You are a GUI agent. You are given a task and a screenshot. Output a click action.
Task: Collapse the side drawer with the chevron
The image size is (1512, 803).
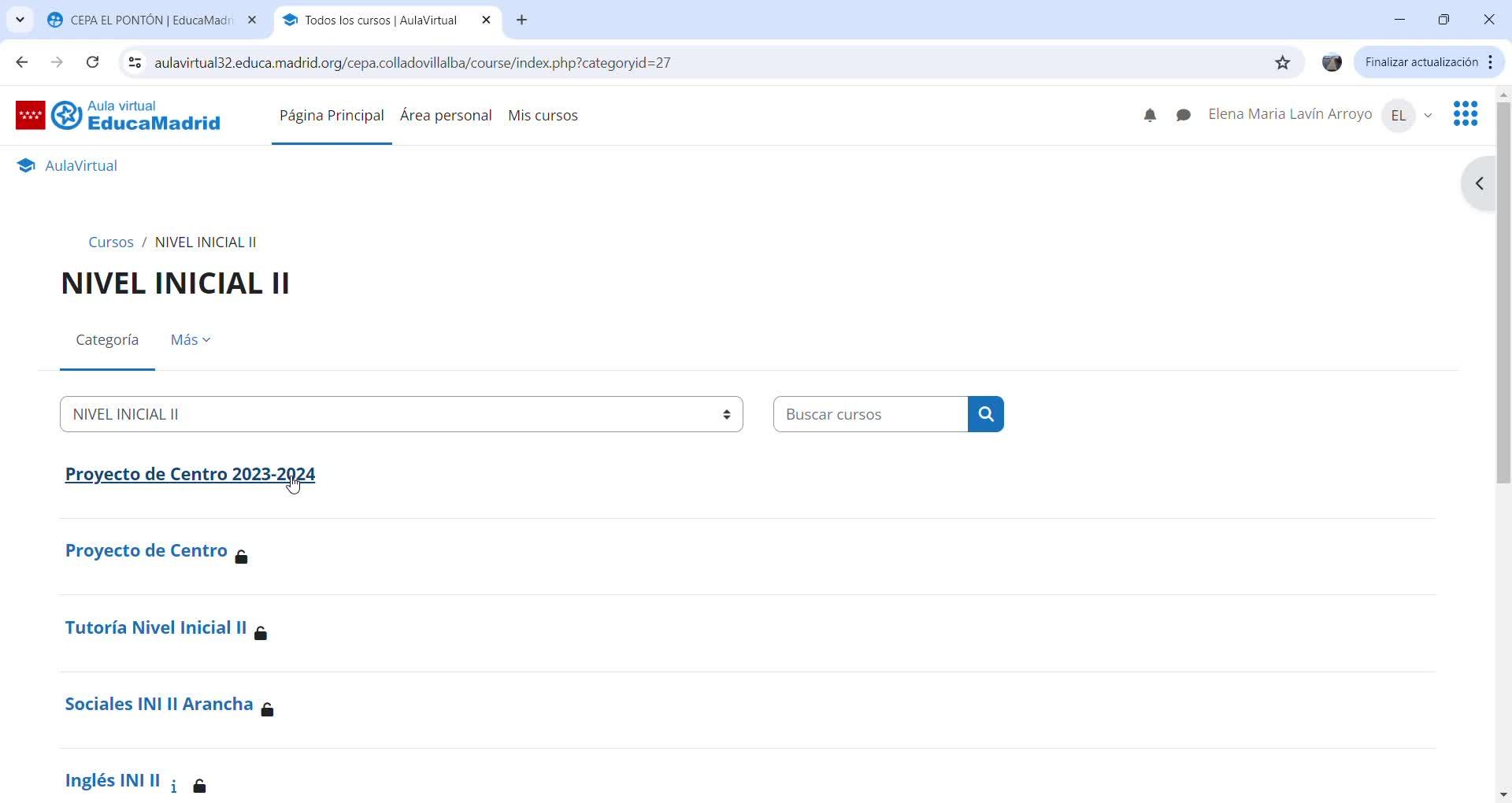tap(1480, 183)
